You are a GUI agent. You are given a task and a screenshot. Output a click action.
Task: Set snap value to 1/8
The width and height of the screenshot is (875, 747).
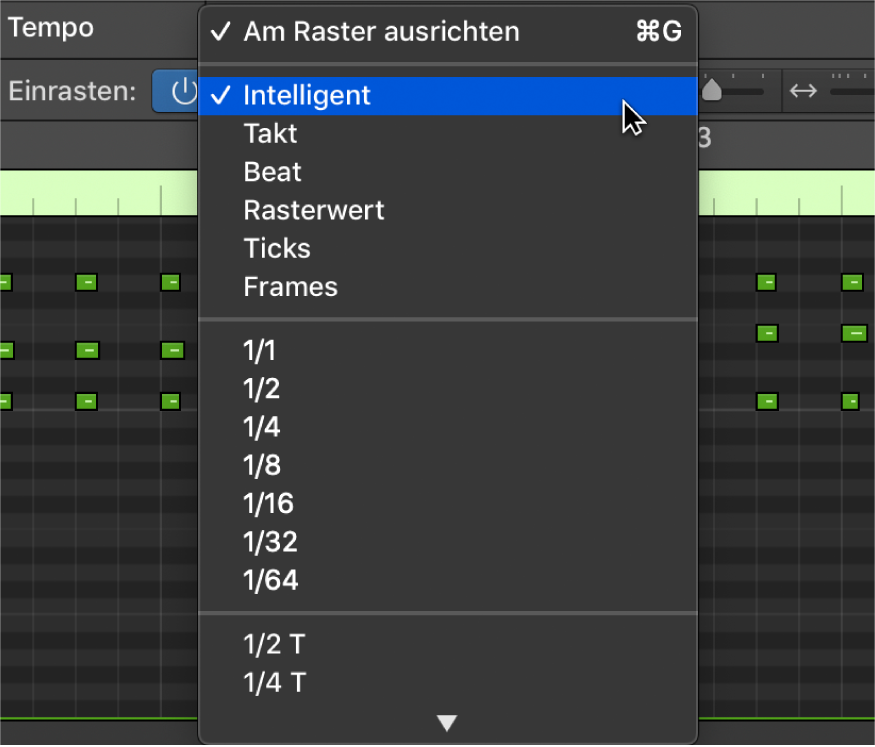click(x=260, y=465)
